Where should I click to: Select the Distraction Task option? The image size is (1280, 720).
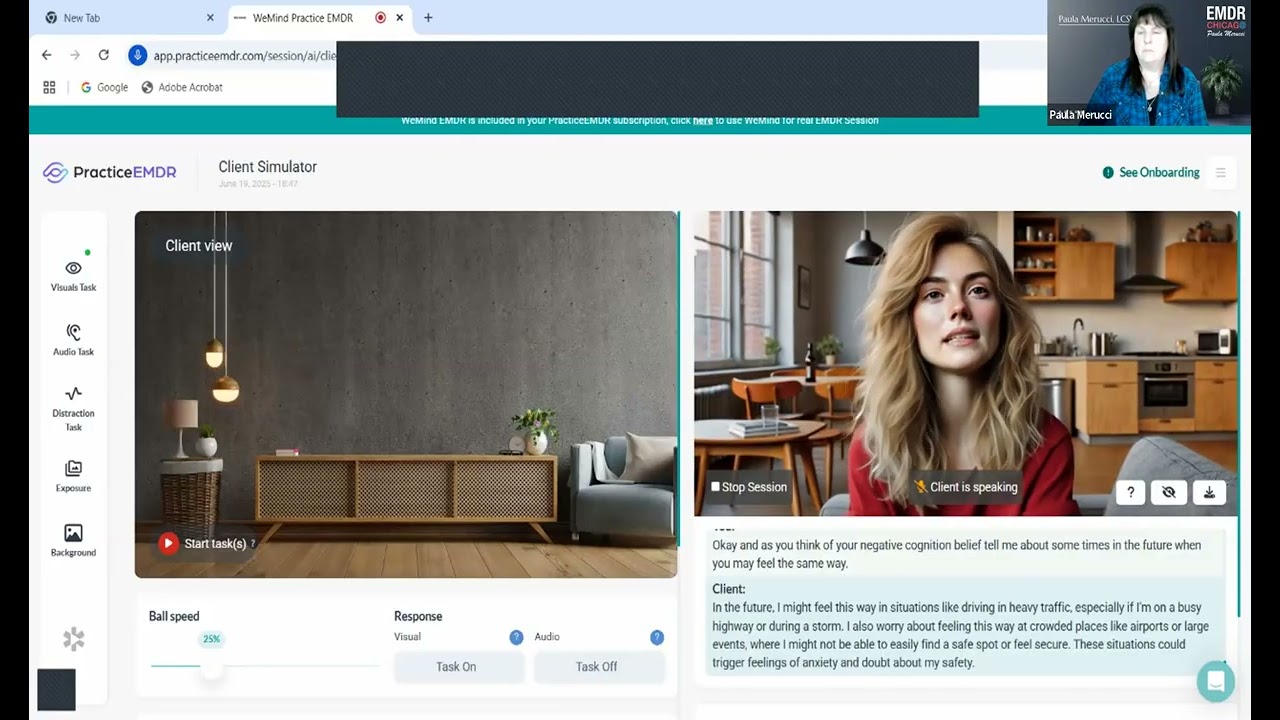point(73,408)
